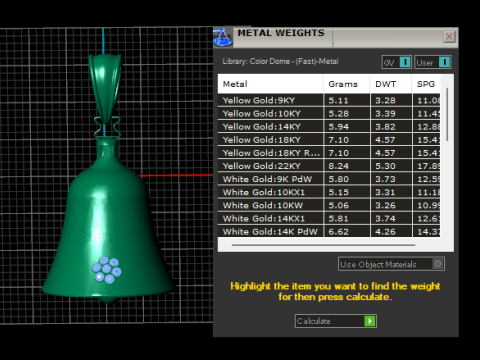
Task: Click the 5.11 grams cell
Action: tap(347, 100)
